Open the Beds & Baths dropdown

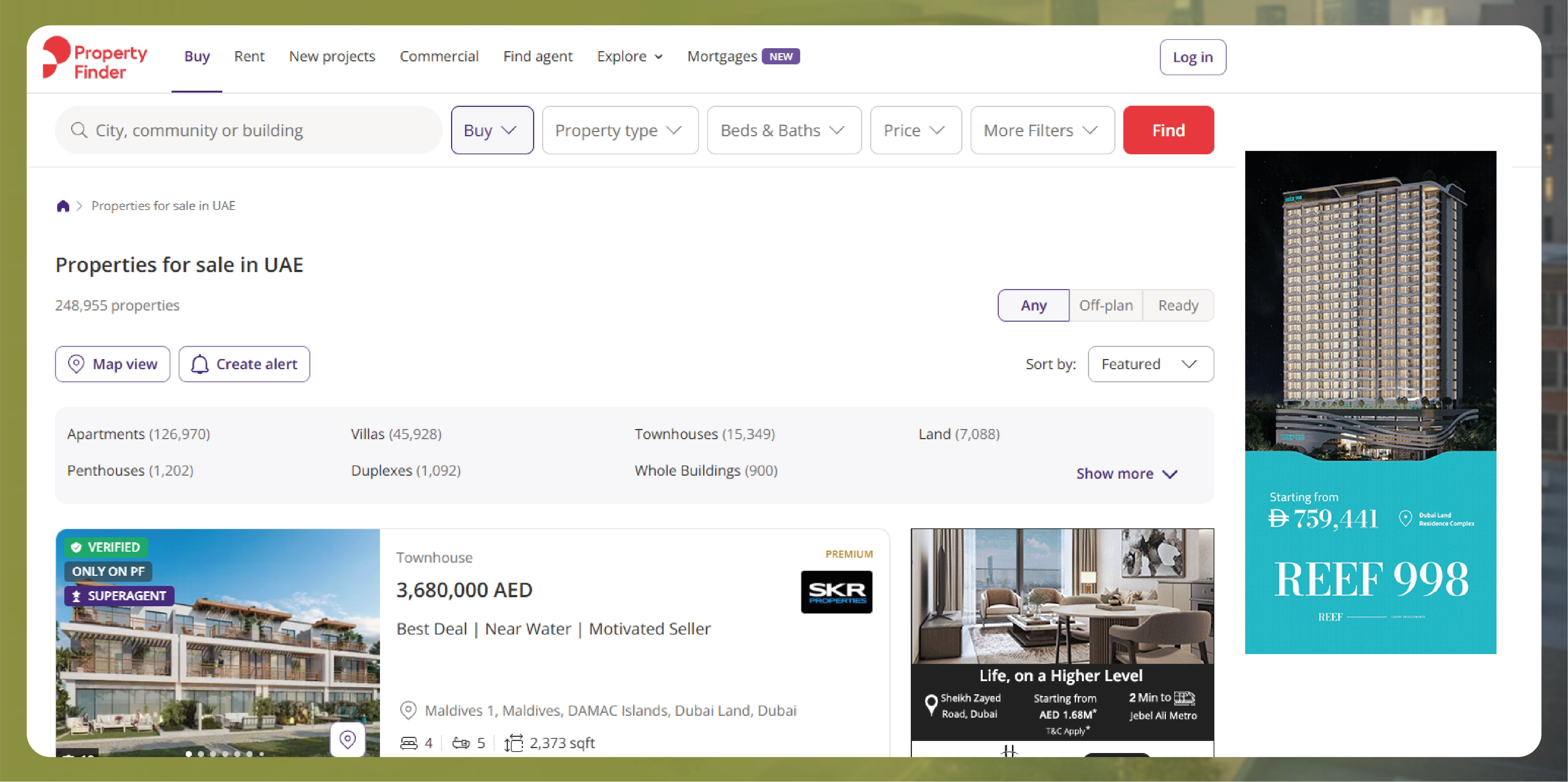coord(784,130)
